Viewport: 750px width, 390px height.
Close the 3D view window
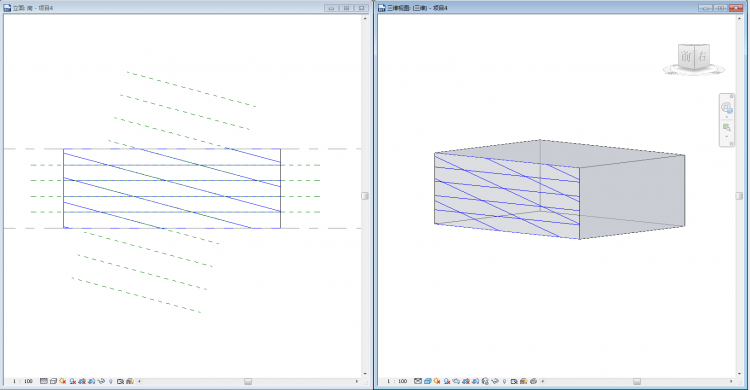(x=736, y=8)
